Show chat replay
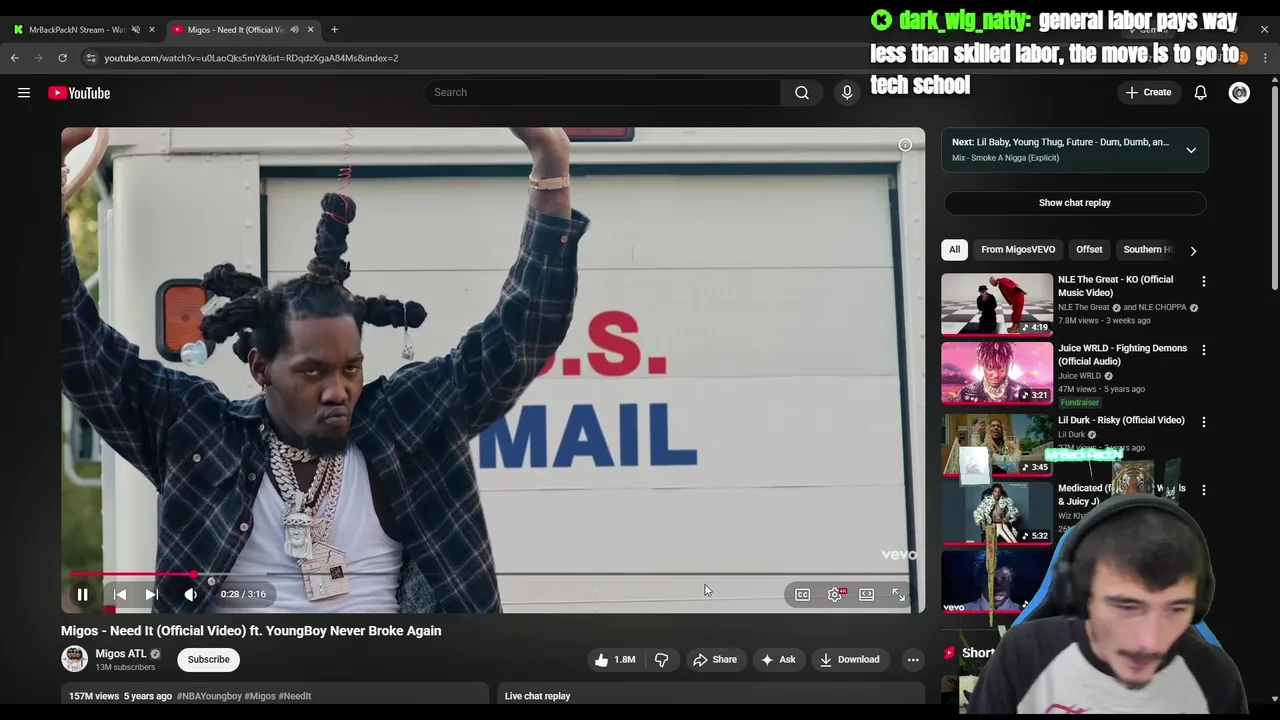1280x720 pixels. coord(1074,203)
